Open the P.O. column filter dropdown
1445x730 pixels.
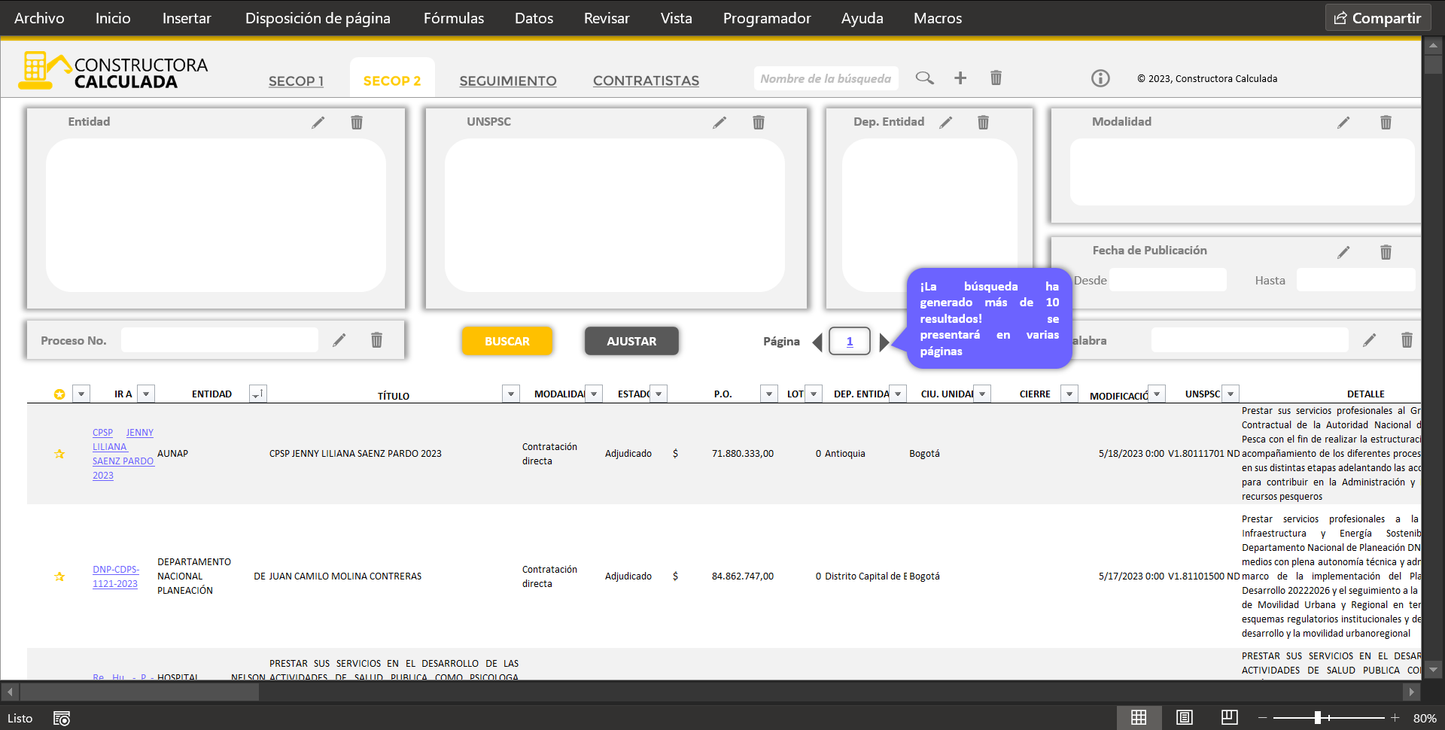tap(768, 394)
